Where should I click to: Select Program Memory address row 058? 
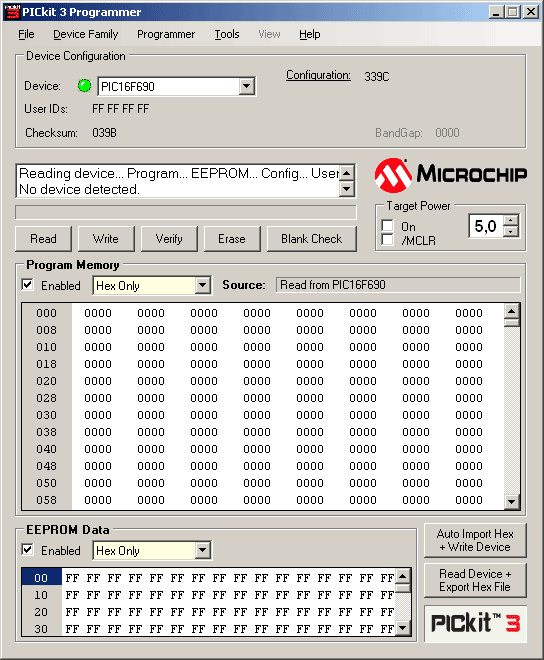(x=46, y=500)
